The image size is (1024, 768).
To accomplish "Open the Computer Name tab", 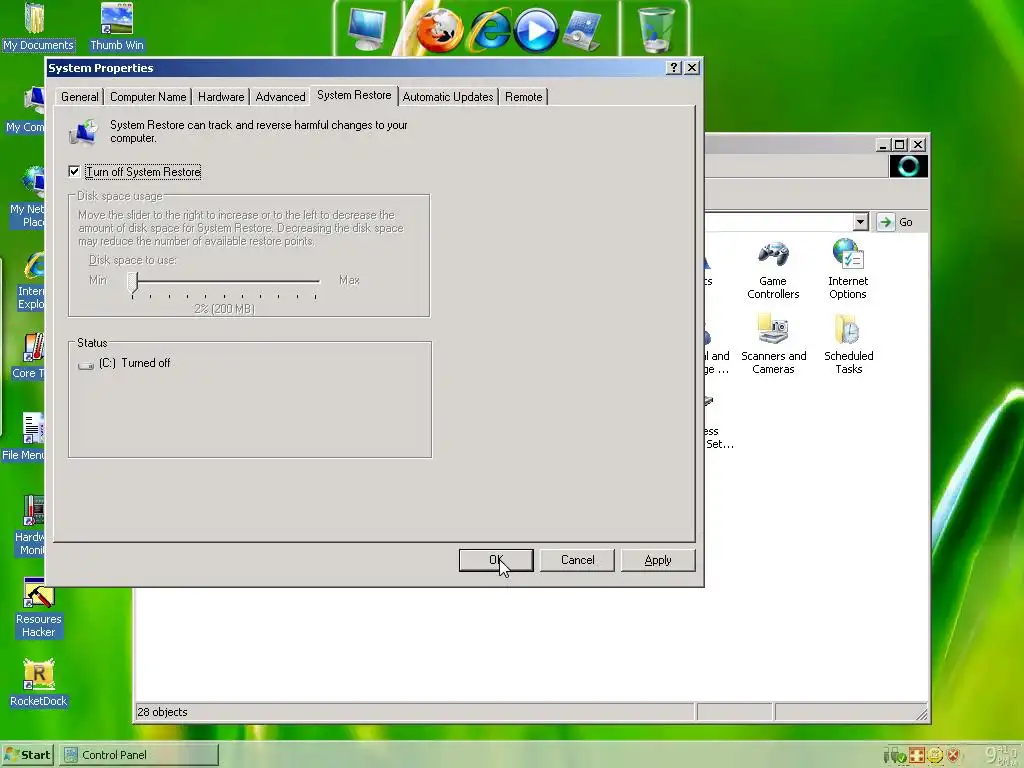I will point(148,97).
